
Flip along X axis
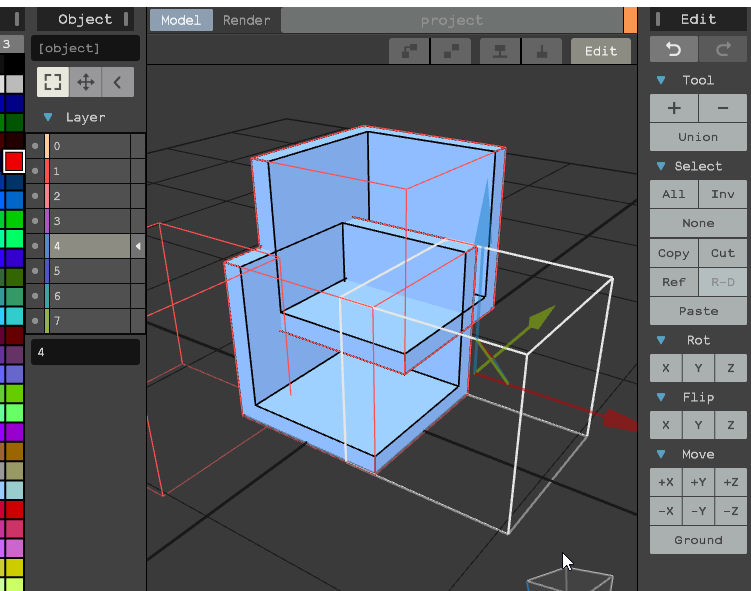coord(666,425)
